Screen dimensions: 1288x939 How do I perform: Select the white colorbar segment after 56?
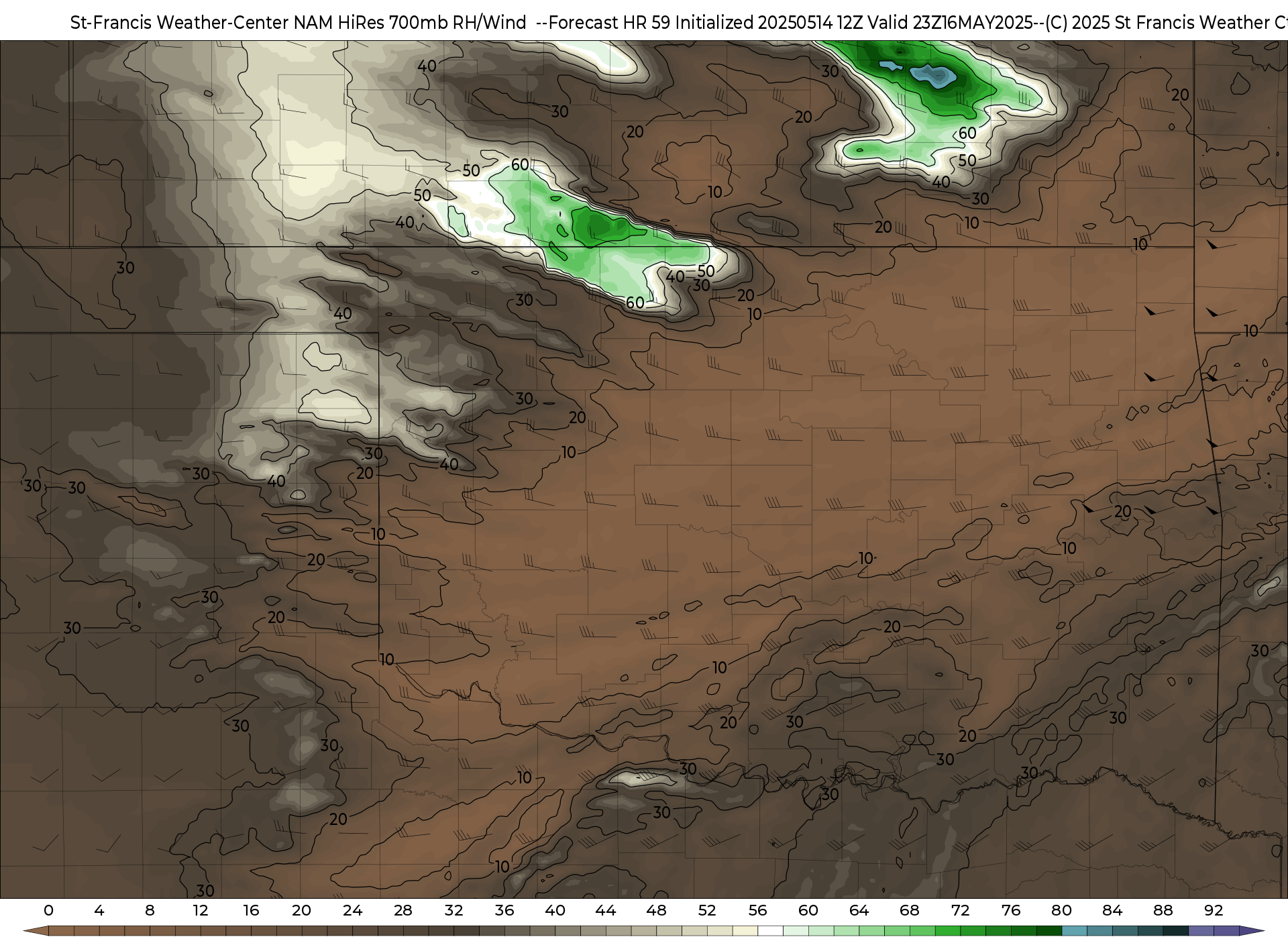[770, 932]
